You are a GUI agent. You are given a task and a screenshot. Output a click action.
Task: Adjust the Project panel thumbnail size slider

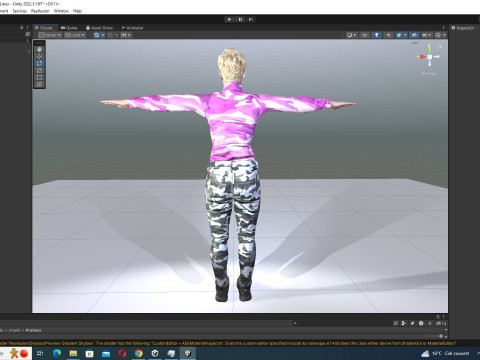click(x=440, y=336)
